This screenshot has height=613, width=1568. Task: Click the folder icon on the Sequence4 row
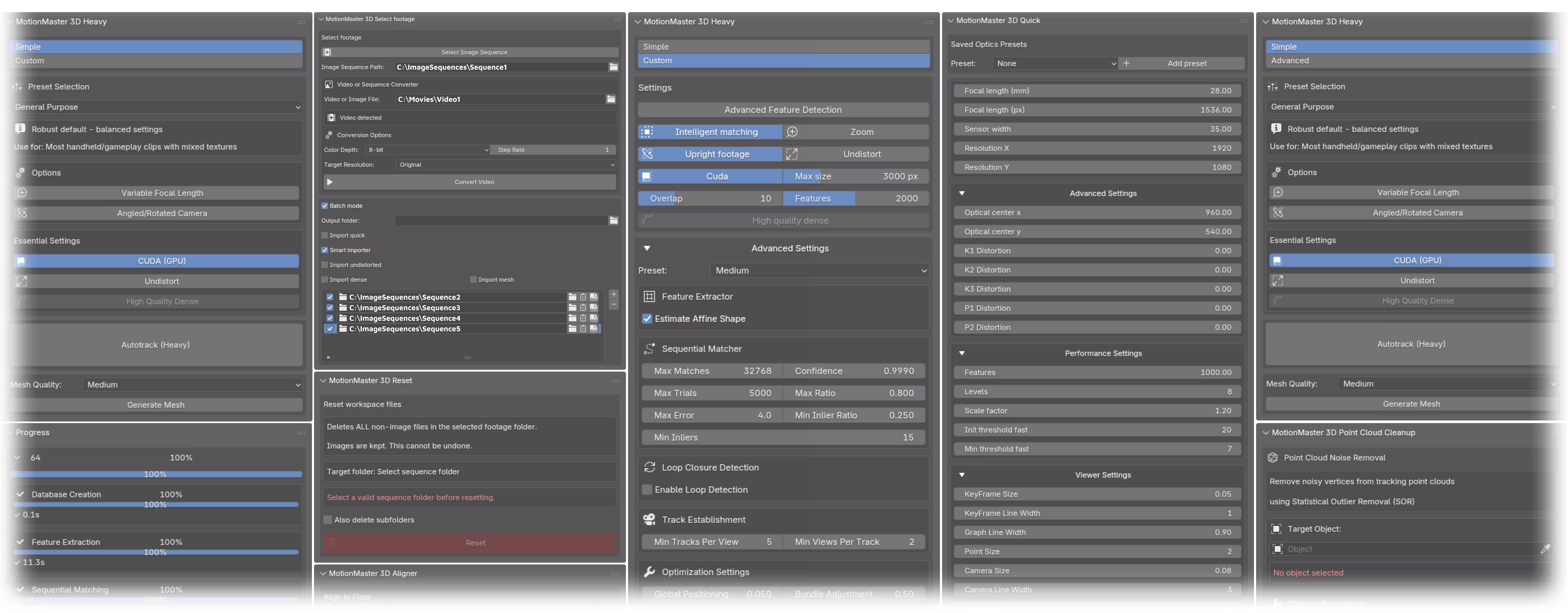[572, 318]
